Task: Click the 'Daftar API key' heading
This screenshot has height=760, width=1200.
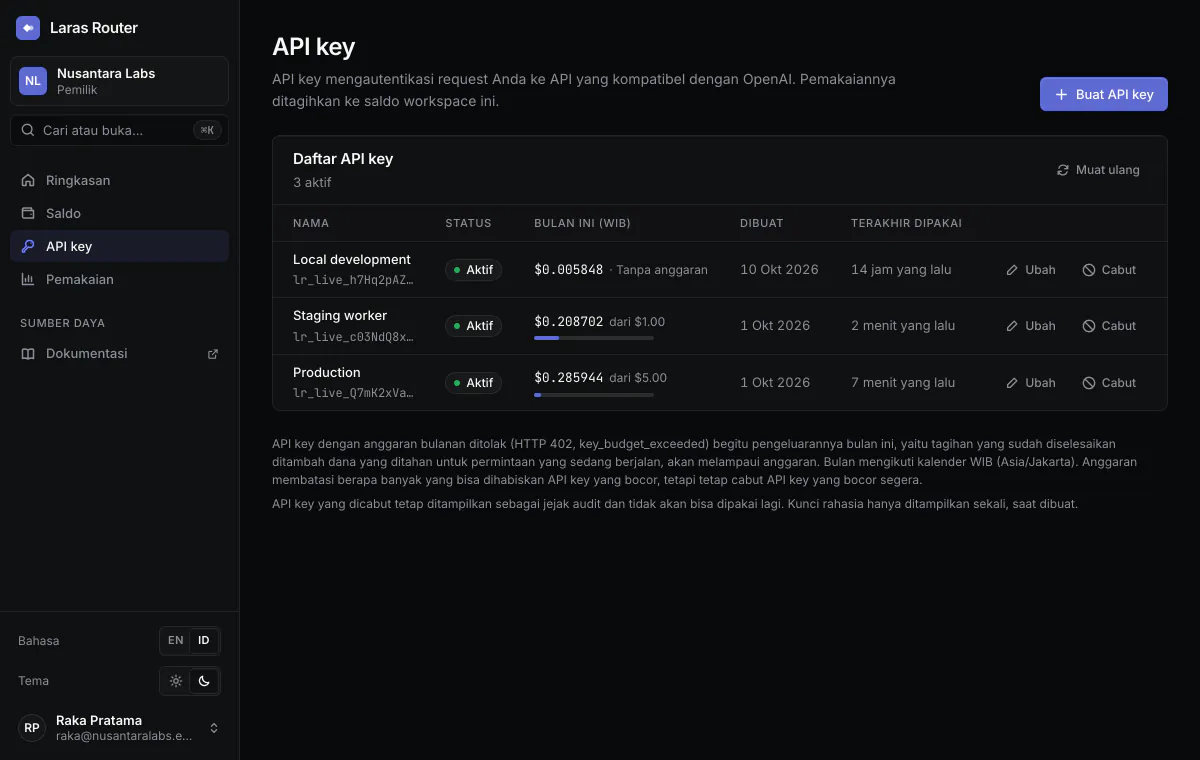Action: click(343, 158)
